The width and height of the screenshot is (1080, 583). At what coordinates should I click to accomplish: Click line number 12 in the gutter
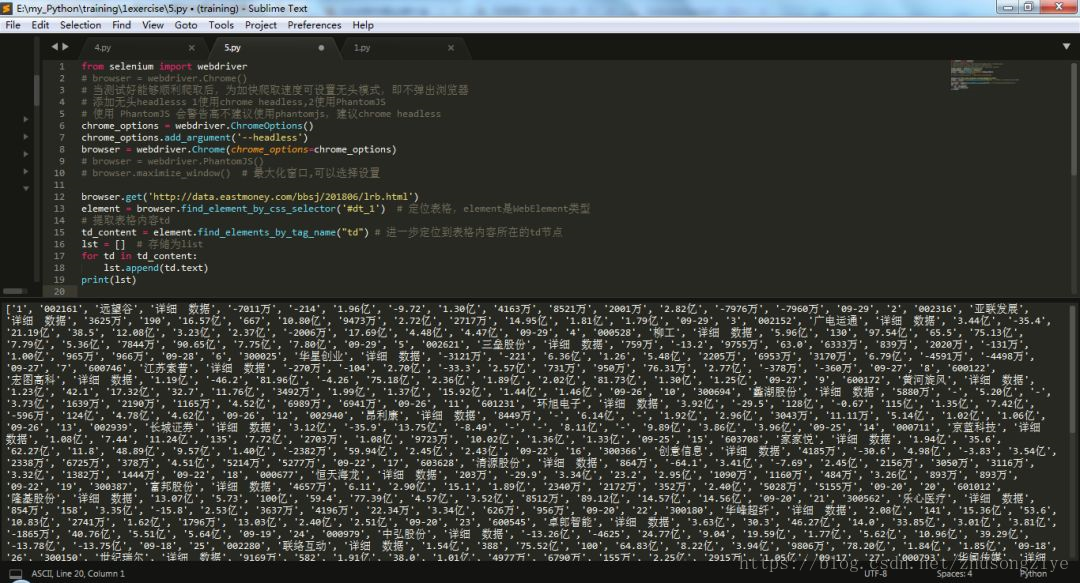(x=59, y=196)
